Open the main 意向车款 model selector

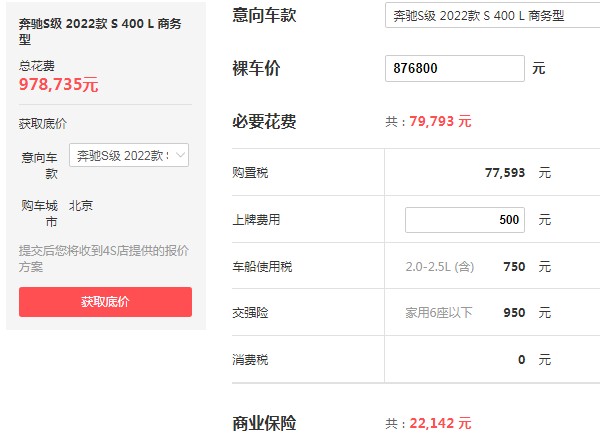coord(492,15)
